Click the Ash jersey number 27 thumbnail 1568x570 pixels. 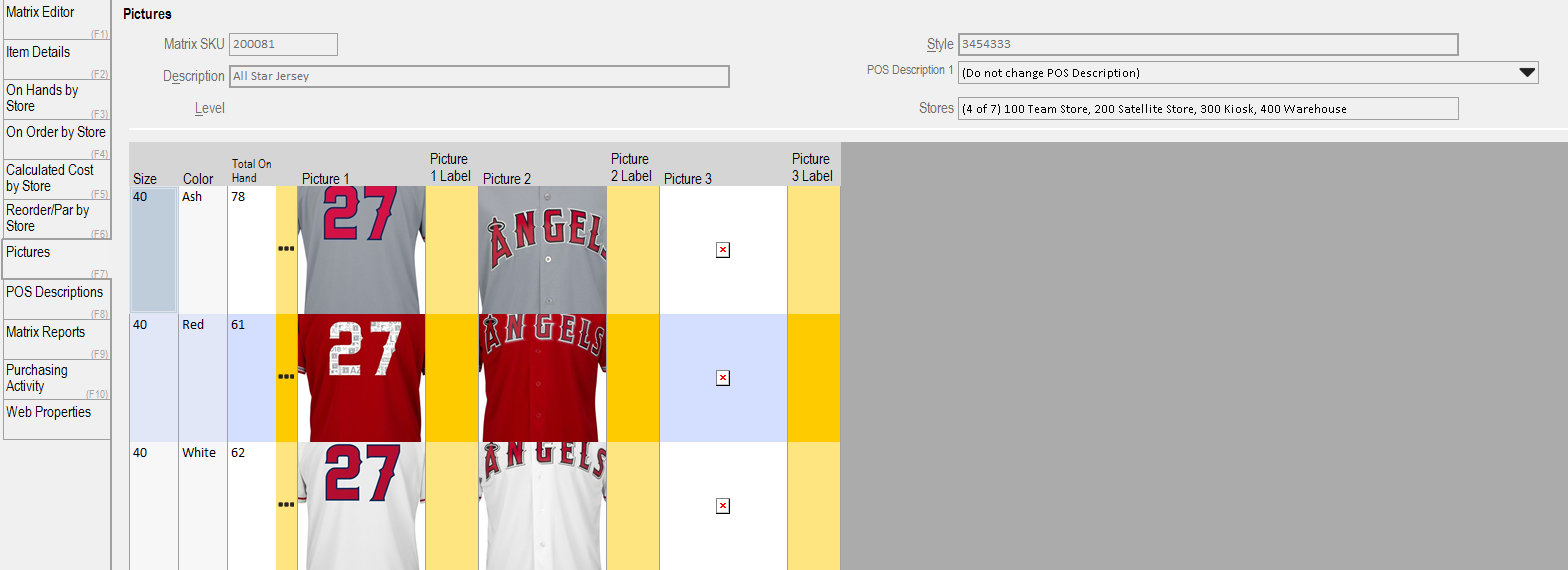point(361,250)
